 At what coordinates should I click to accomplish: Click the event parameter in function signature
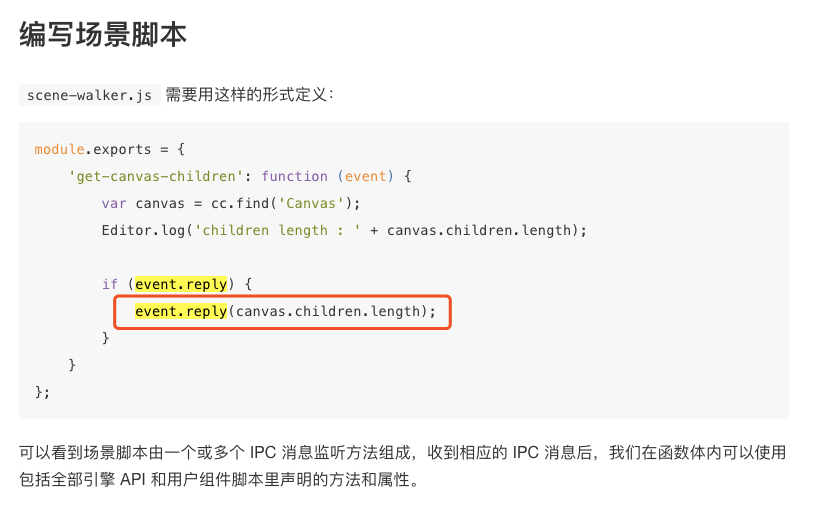(x=365, y=176)
